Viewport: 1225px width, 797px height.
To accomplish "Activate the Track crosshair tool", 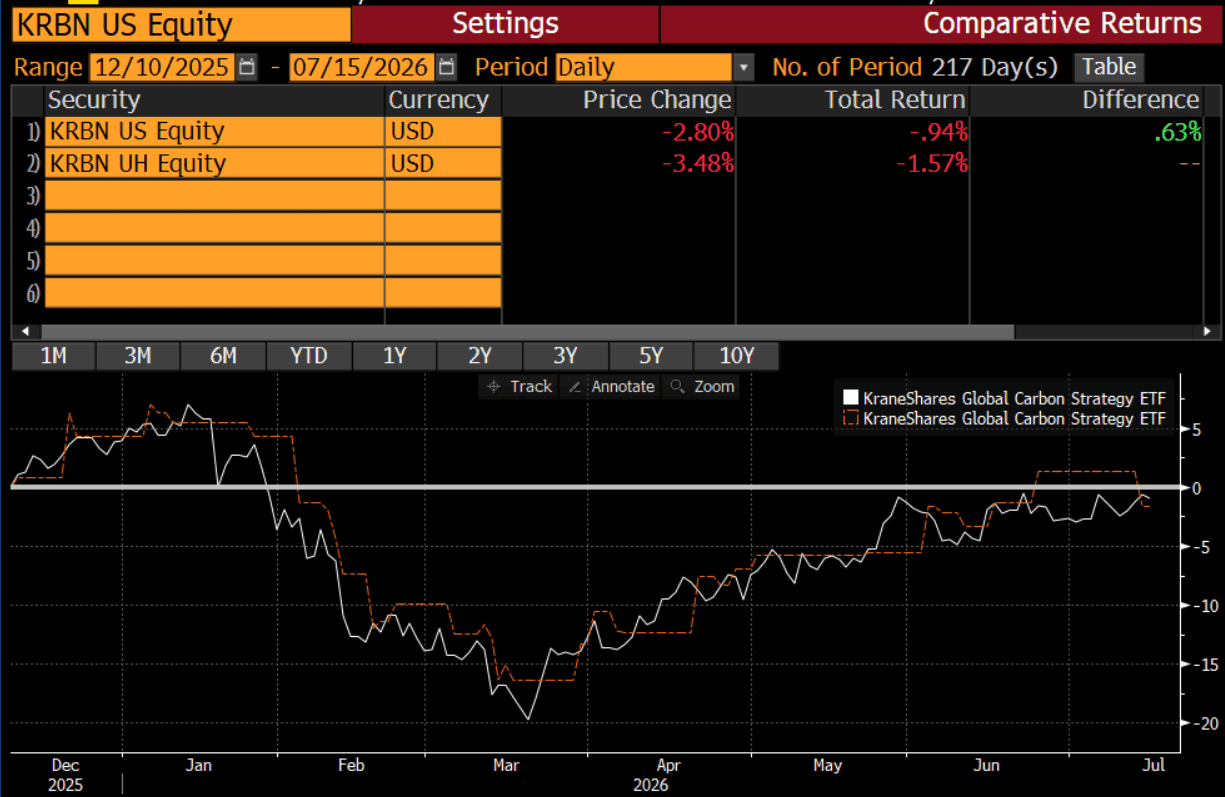I will click(x=518, y=386).
